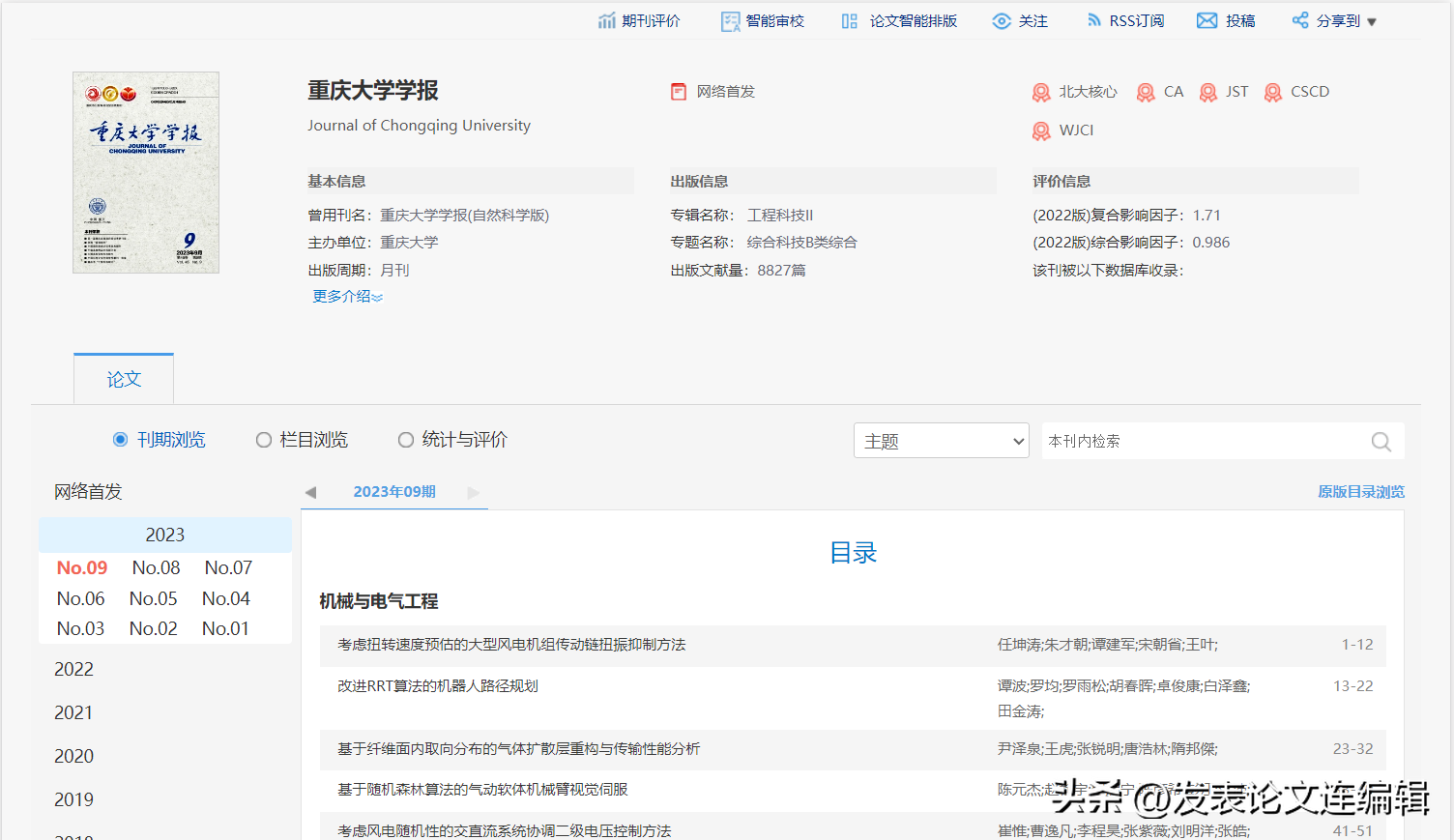Select issue No.08
Viewport: 1454px width, 840px height.
pyautogui.click(x=156, y=567)
